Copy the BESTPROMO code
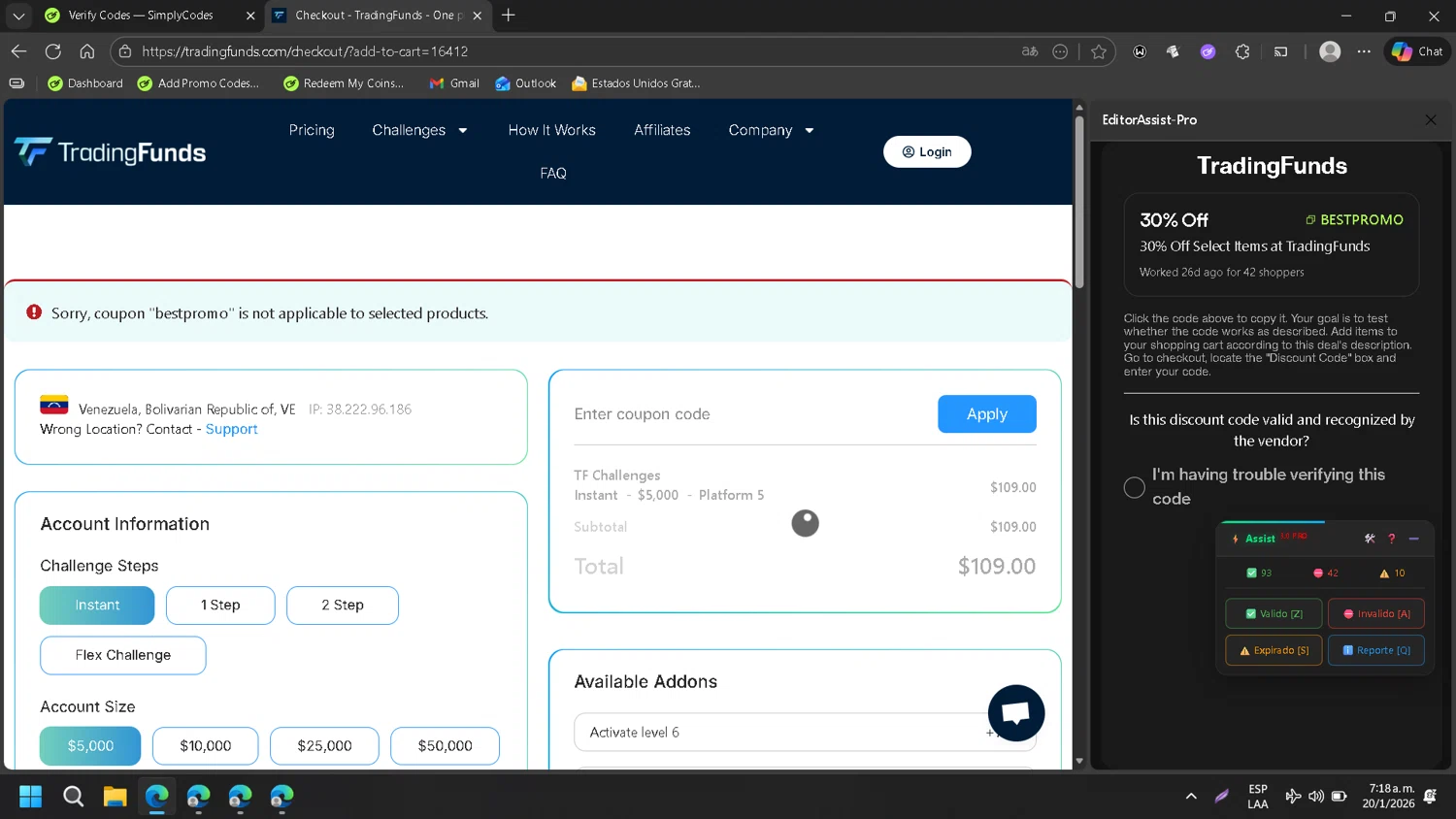 coord(1354,220)
